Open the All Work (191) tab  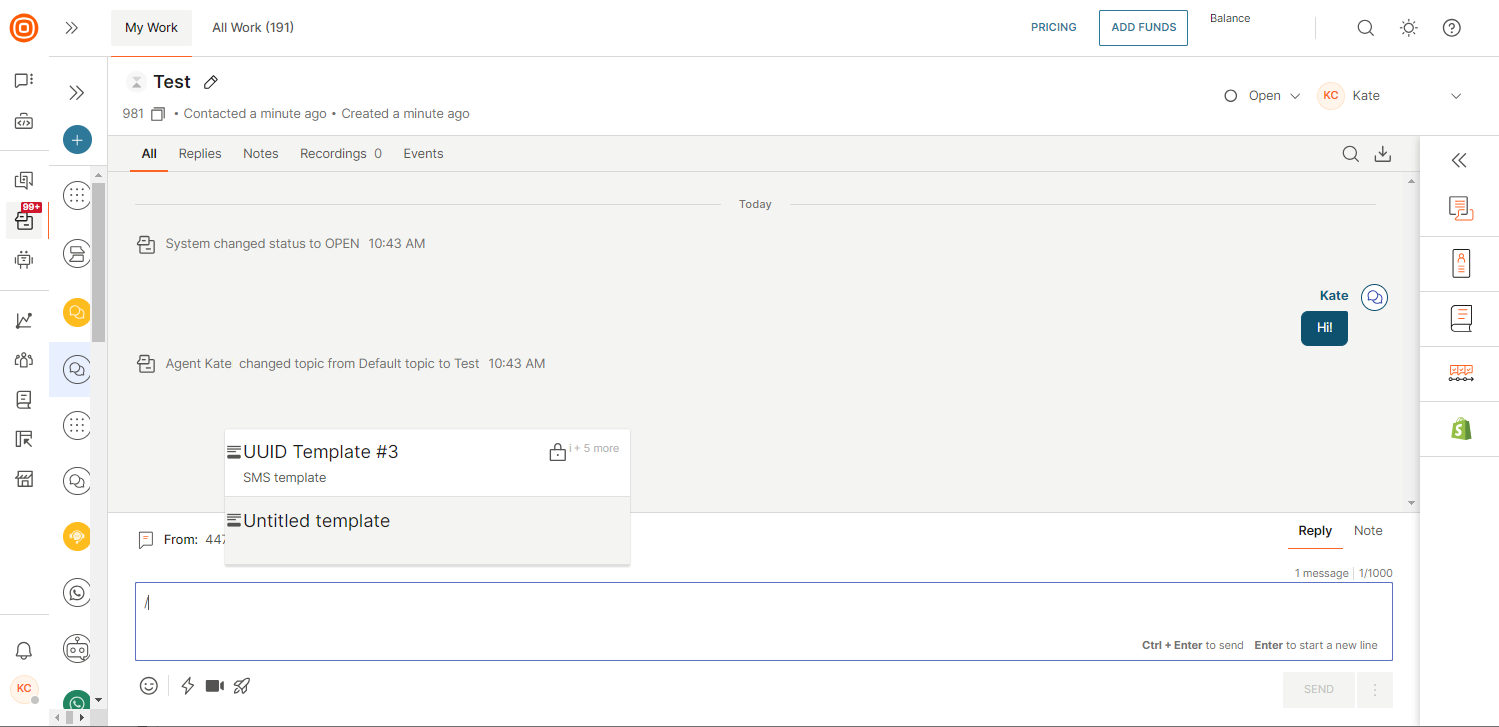[x=253, y=28]
